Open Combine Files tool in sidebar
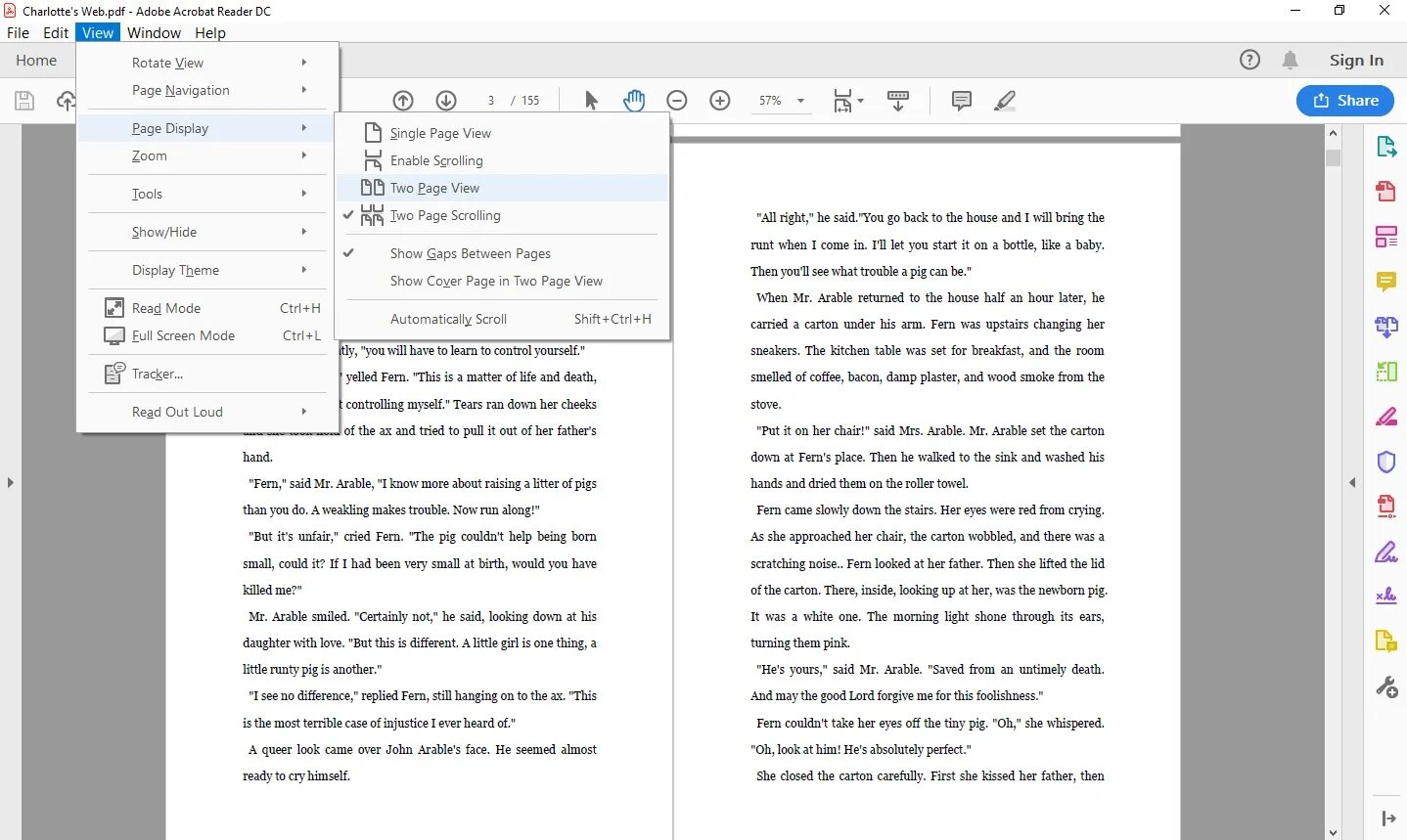This screenshot has width=1407, height=840. [x=1386, y=327]
